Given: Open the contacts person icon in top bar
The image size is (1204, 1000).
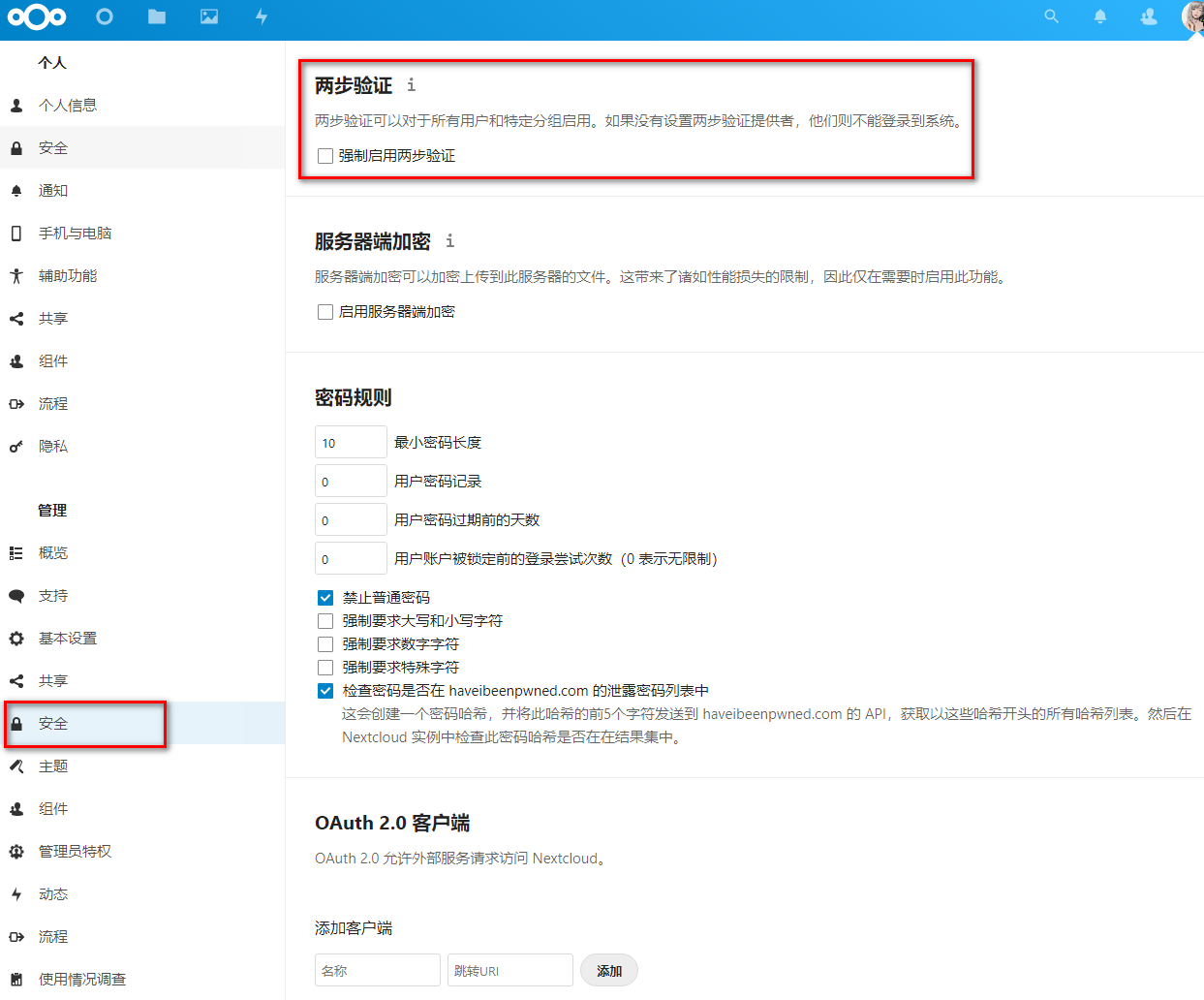Looking at the screenshot, I should 1148,16.
